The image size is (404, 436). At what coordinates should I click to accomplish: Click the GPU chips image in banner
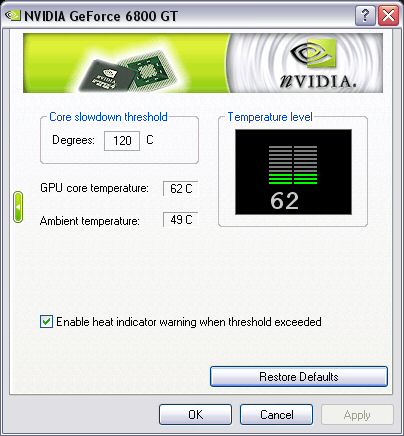click(x=130, y=71)
